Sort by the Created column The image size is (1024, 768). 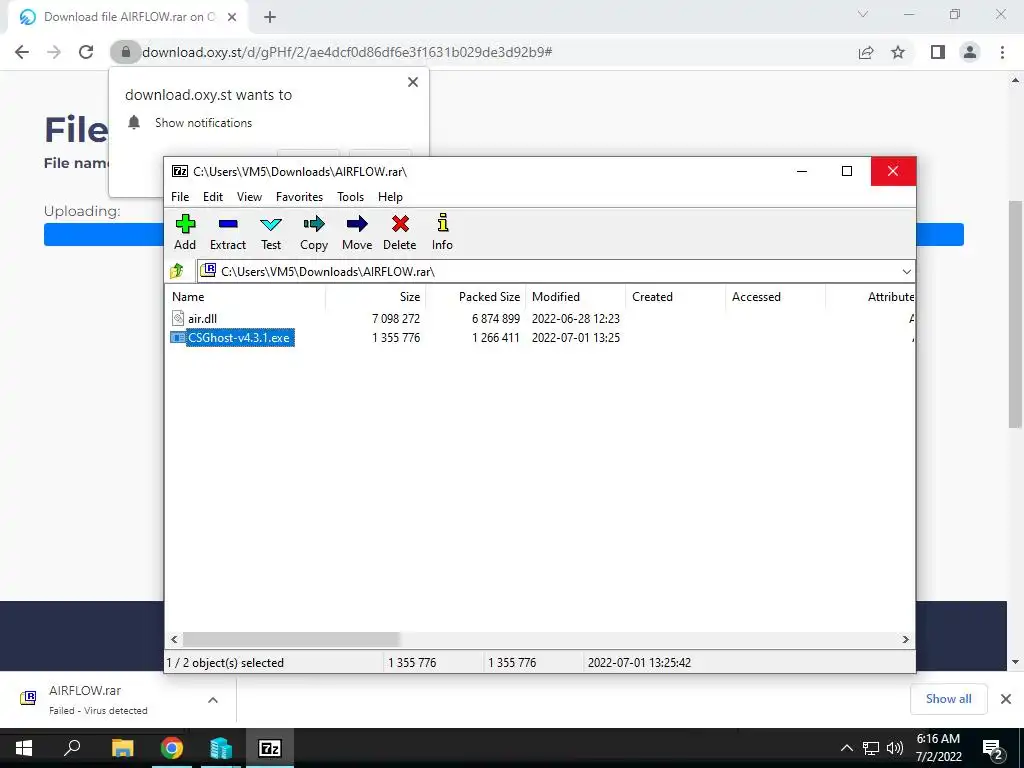pyautogui.click(x=675, y=296)
